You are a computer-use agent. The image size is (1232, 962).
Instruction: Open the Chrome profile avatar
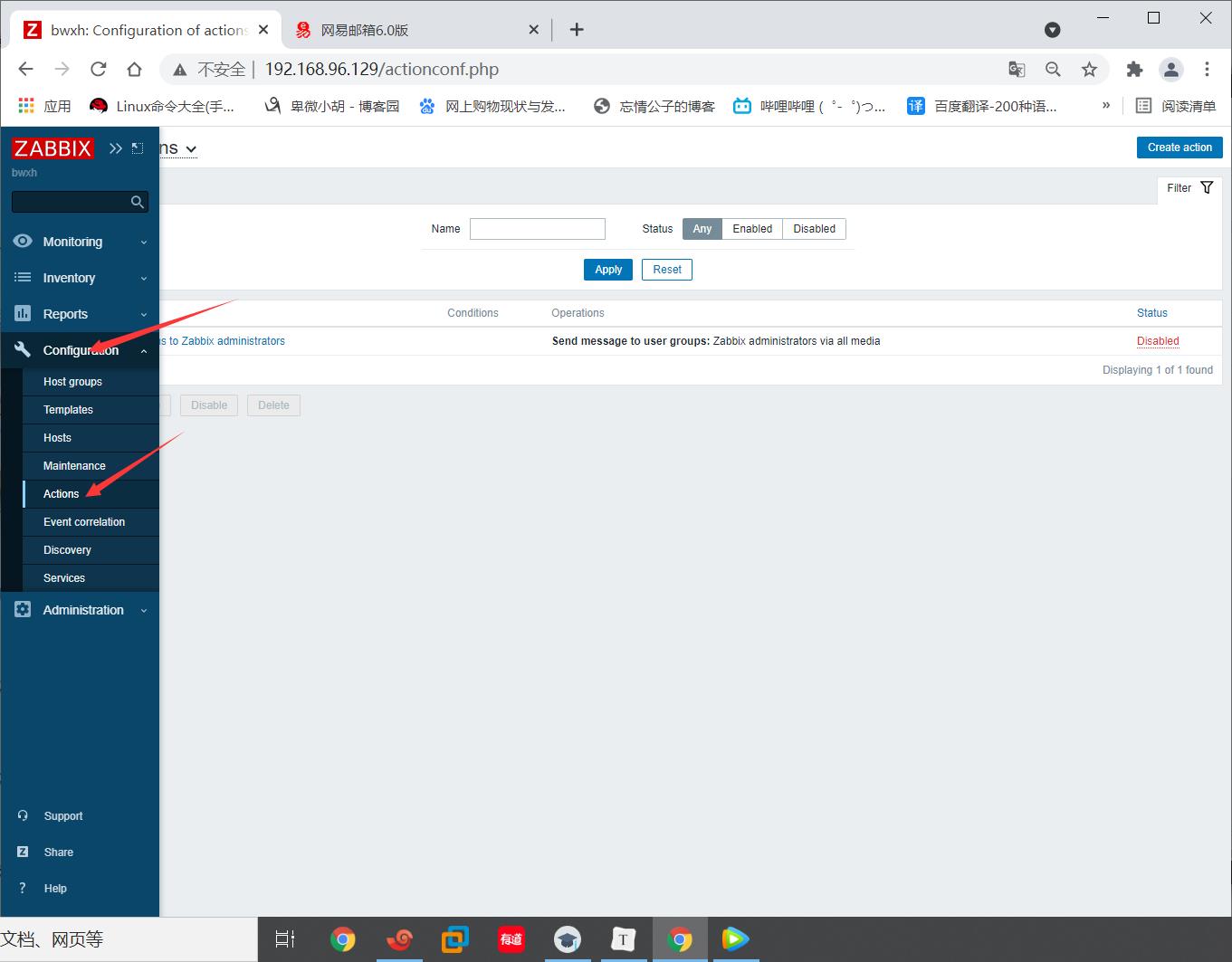[x=1171, y=70]
